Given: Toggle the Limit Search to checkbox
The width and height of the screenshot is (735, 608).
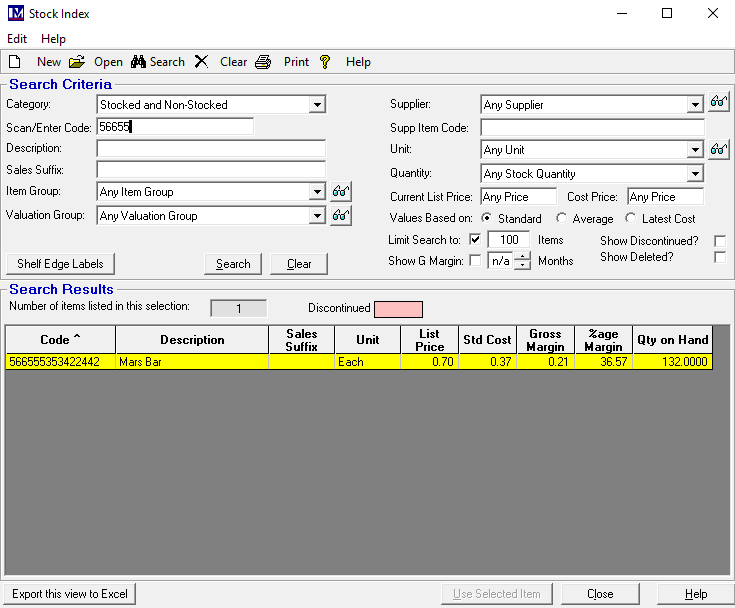Looking at the screenshot, I should pos(475,240).
